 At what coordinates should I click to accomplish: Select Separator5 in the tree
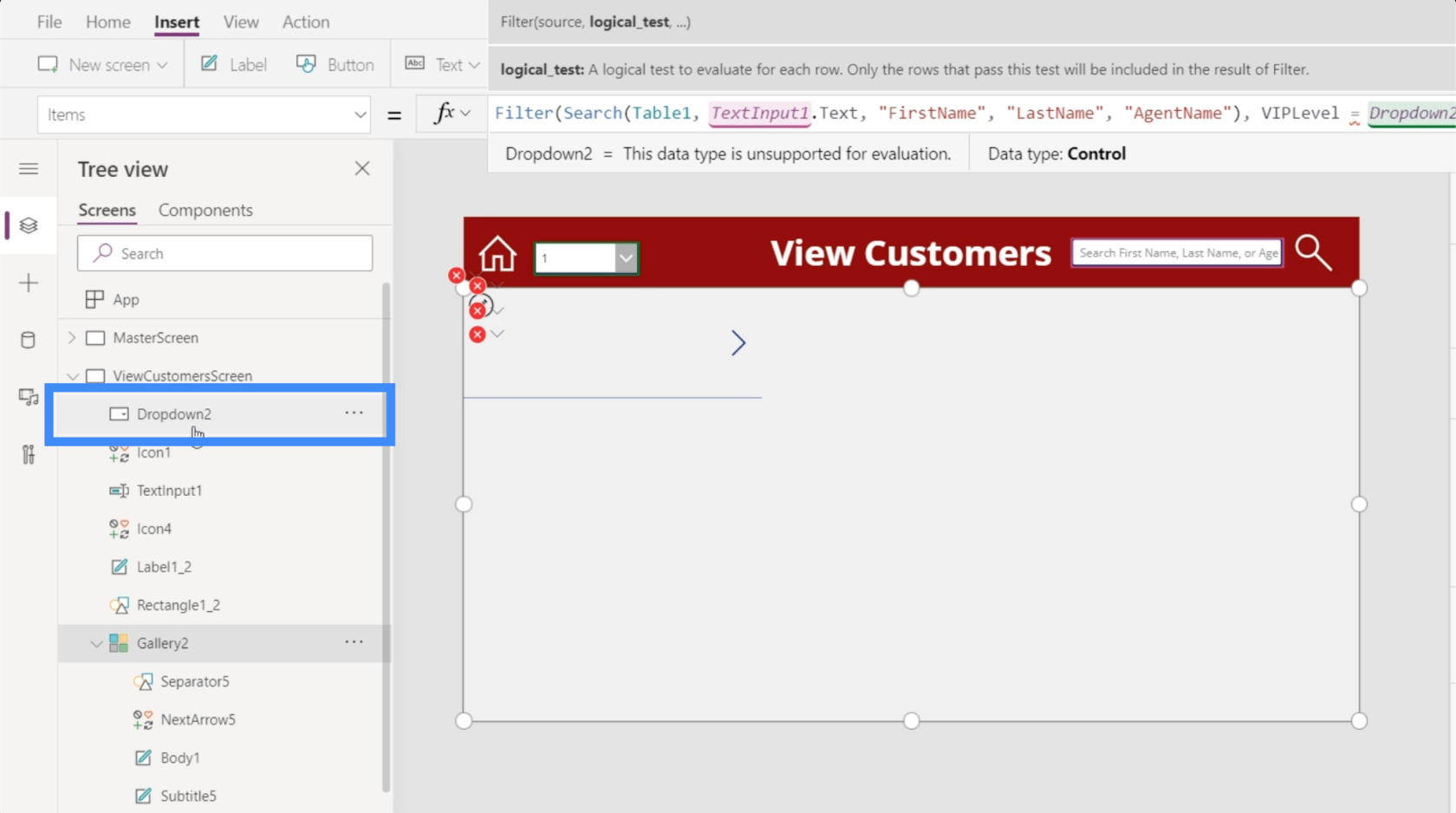pyautogui.click(x=194, y=681)
